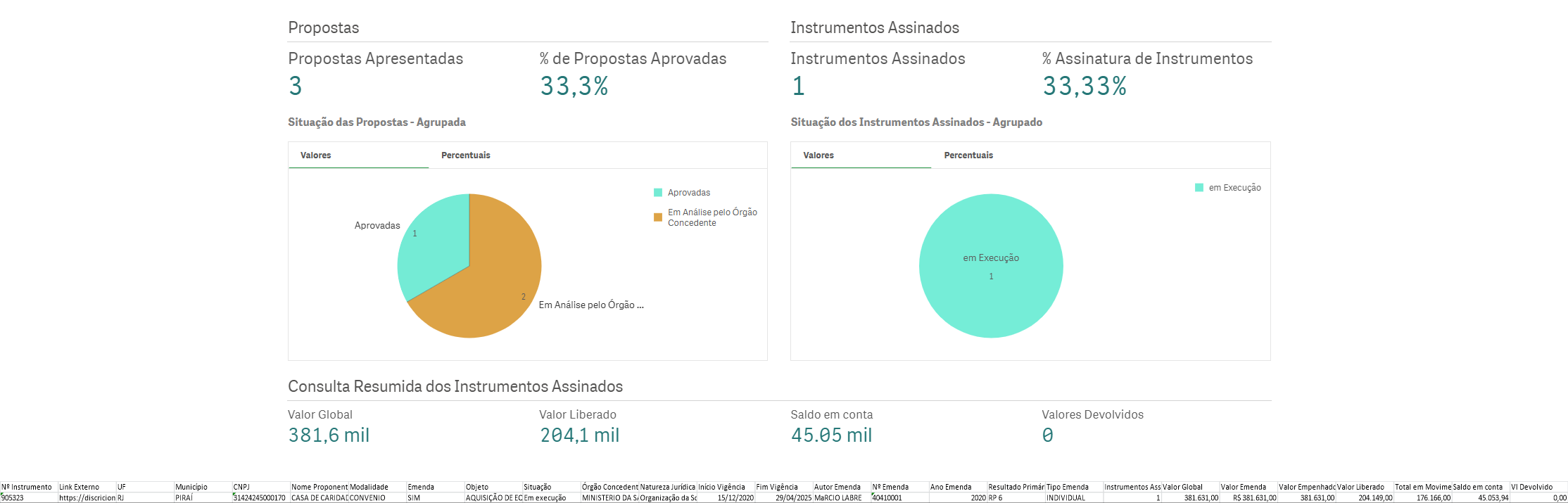
Task: Click the 33,3% Propostas Aprovadas KPI
Action: pyautogui.click(x=574, y=86)
